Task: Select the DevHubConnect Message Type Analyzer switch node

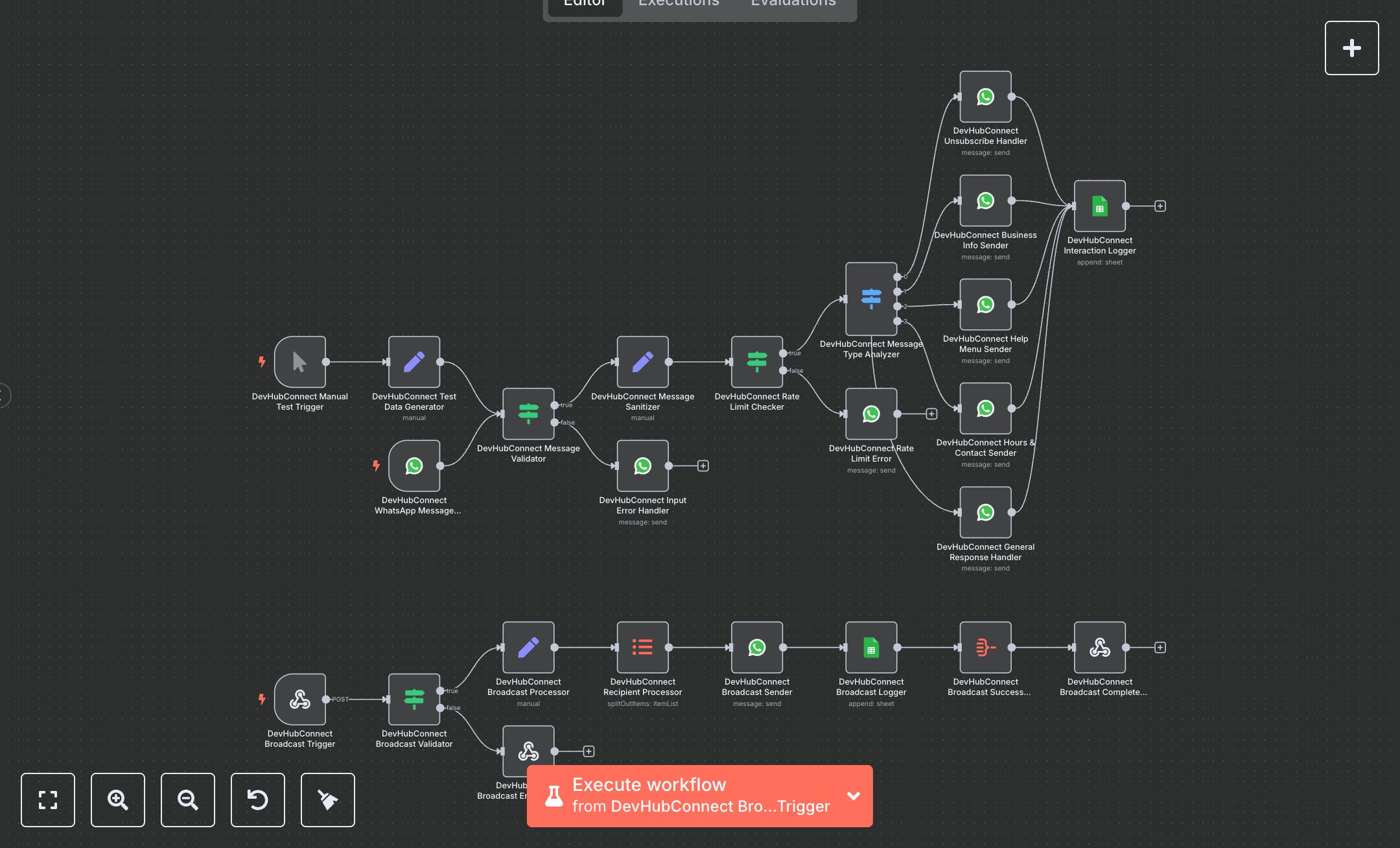Action: pos(870,299)
